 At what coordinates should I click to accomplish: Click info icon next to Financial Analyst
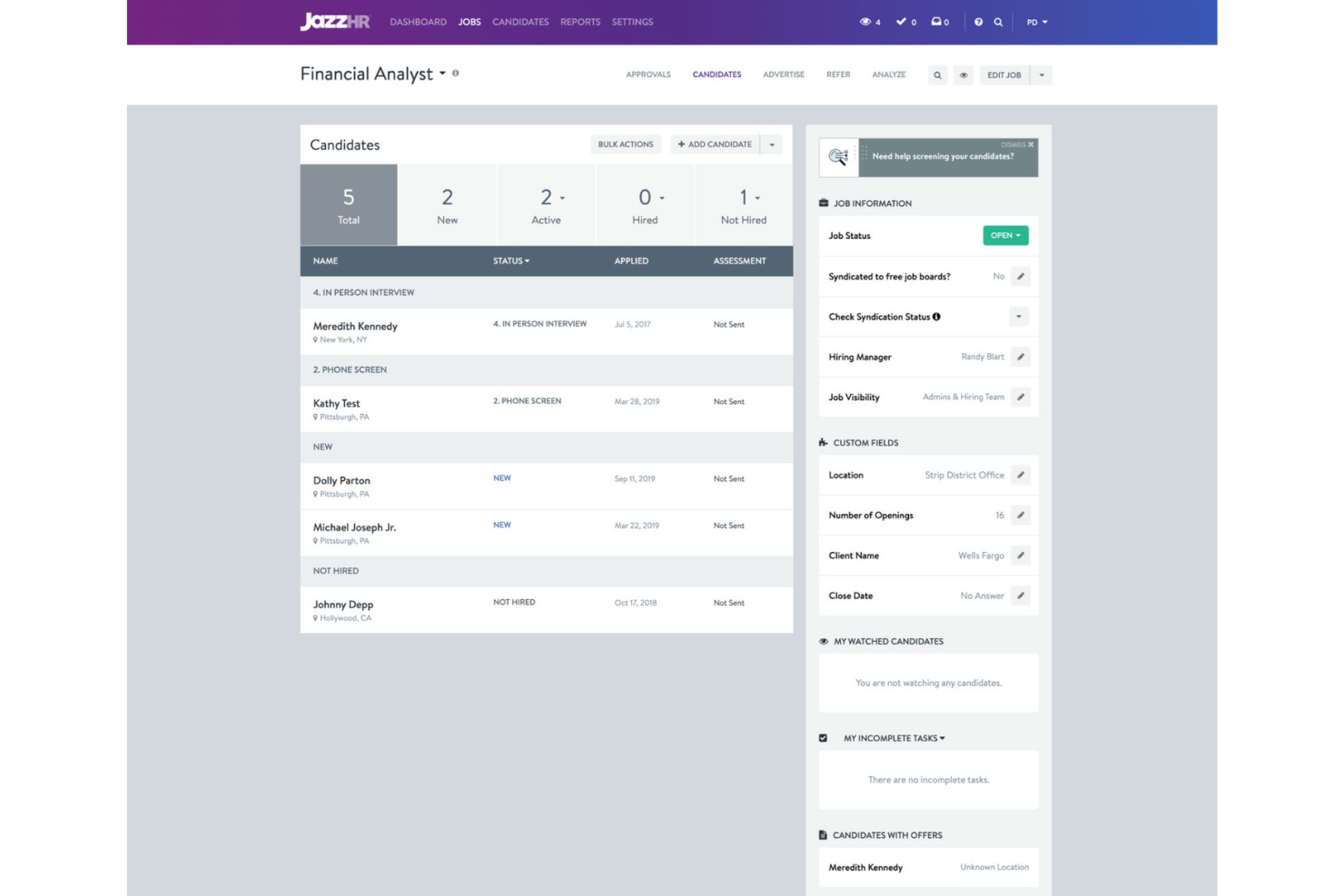456,74
